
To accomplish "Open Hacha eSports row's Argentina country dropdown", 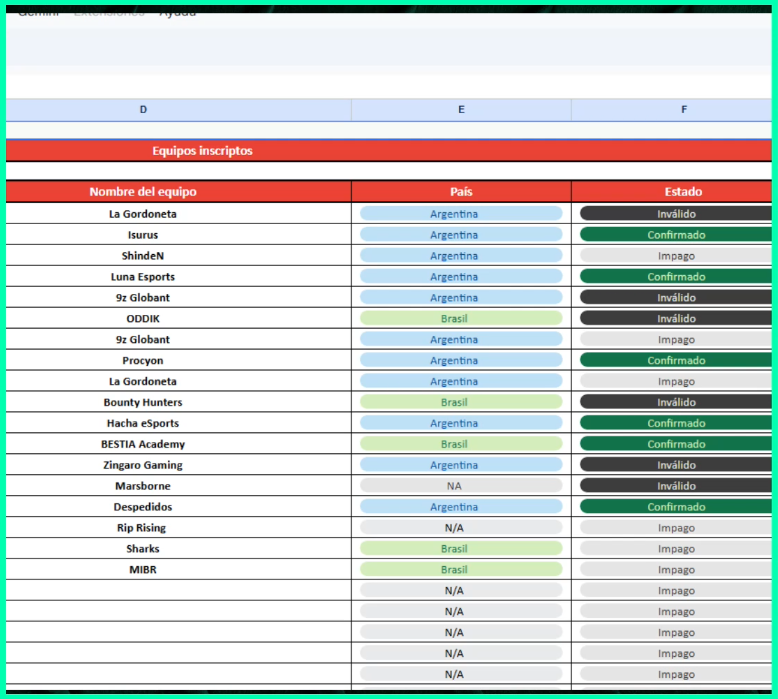I will click(x=461, y=423).
